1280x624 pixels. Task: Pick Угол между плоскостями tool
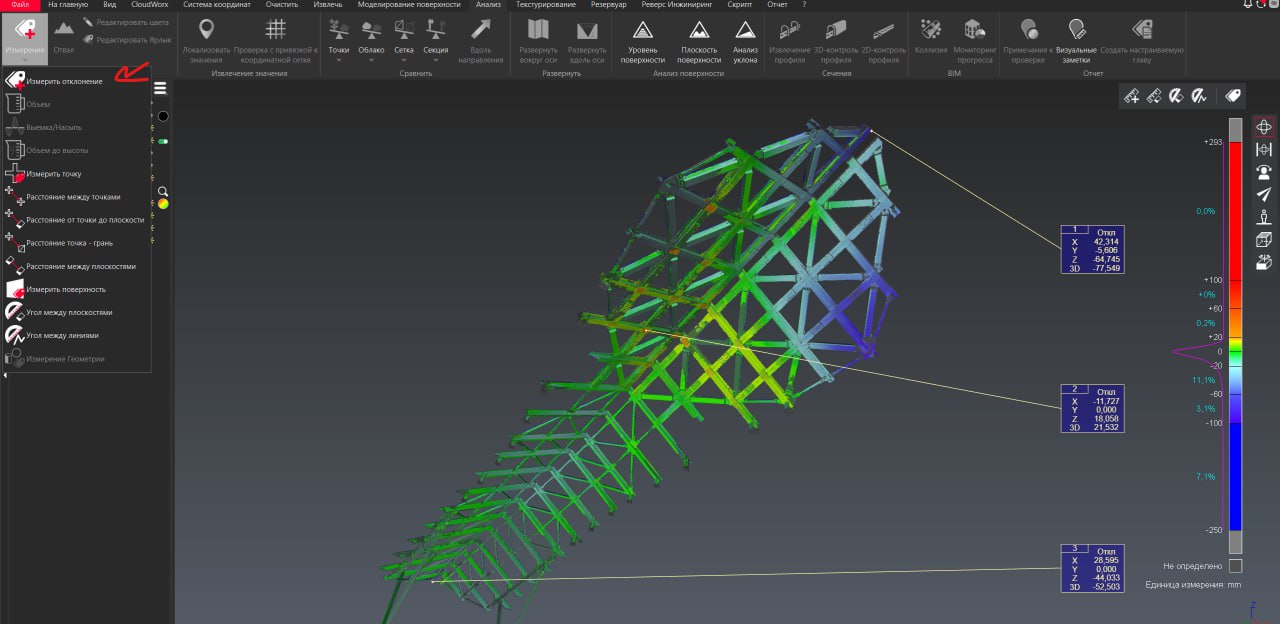tap(68, 312)
